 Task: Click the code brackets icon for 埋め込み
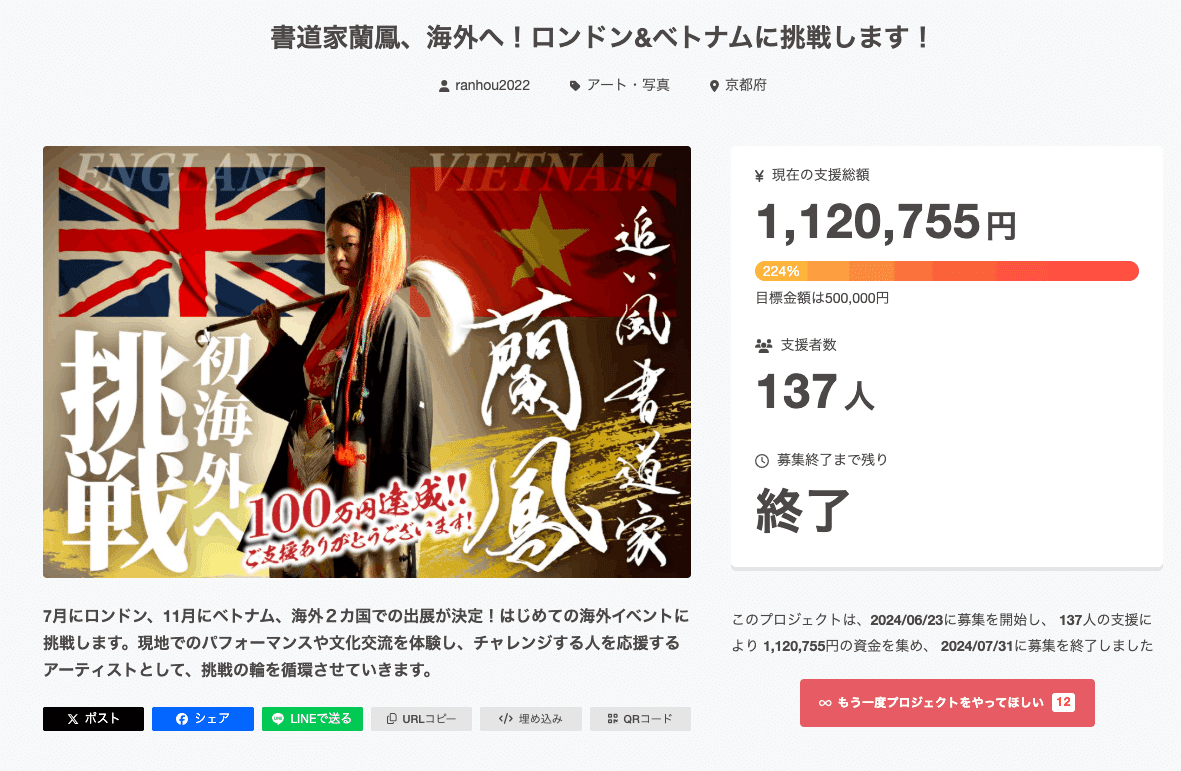click(505, 719)
